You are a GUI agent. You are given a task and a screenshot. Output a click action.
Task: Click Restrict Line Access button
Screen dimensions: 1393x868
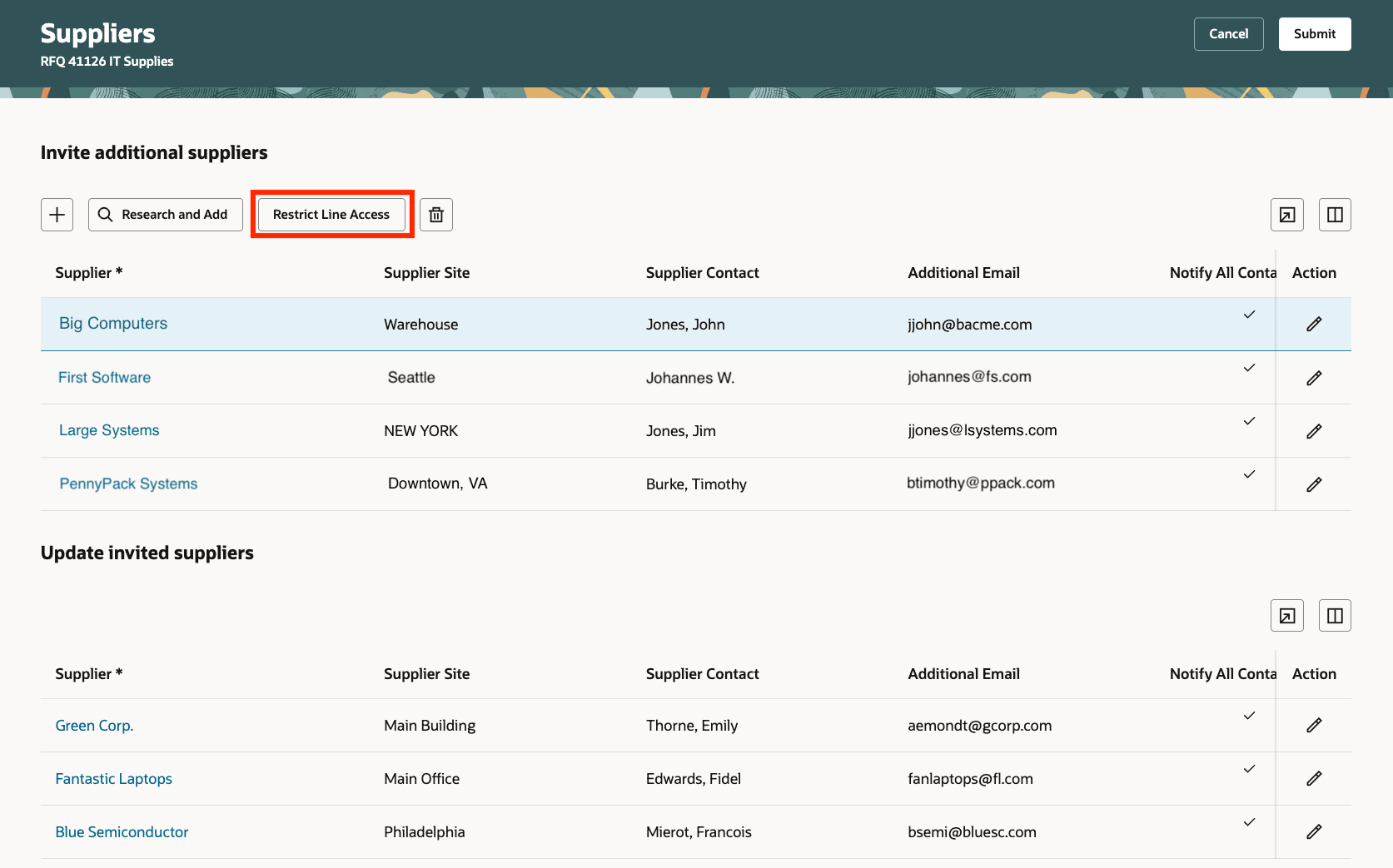331,215
